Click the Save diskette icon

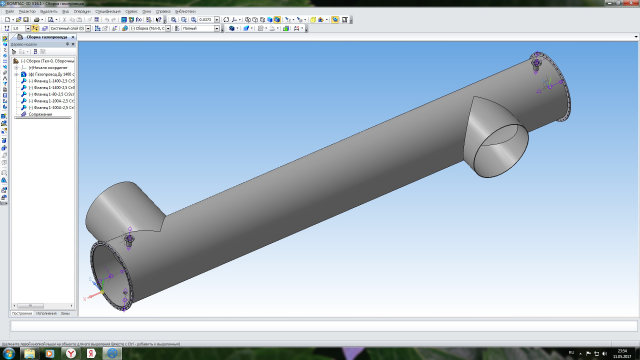pyautogui.click(x=26, y=20)
